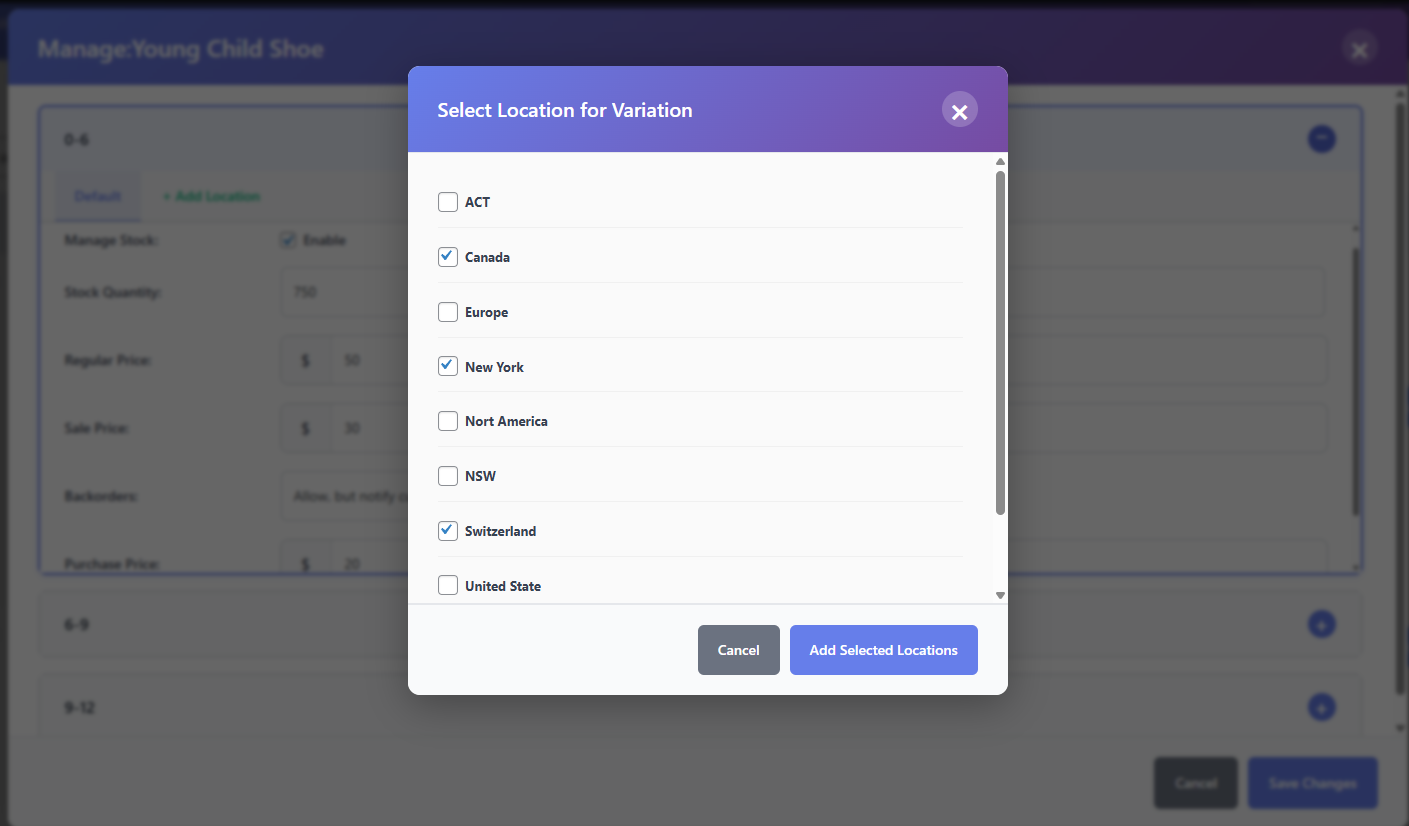Close the Manage Young Child Shoe window

[1359, 49]
